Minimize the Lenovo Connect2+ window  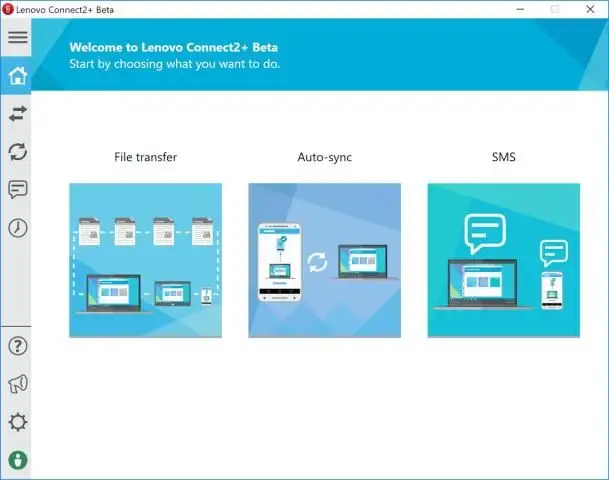click(x=520, y=9)
